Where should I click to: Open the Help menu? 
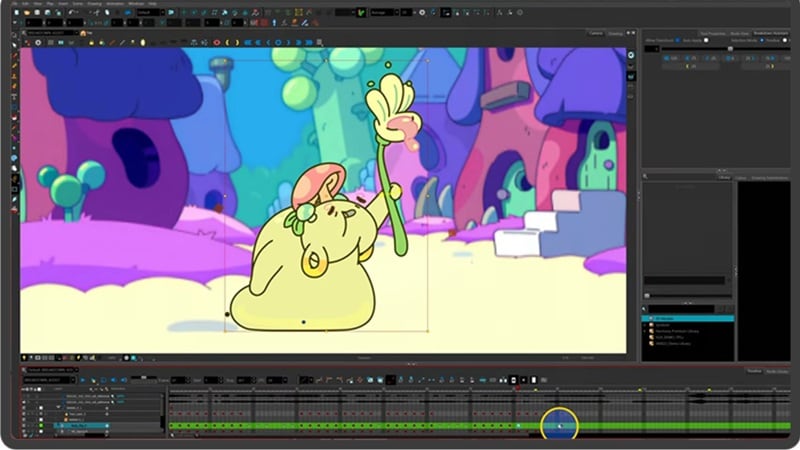pyautogui.click(x=152, y=4)
